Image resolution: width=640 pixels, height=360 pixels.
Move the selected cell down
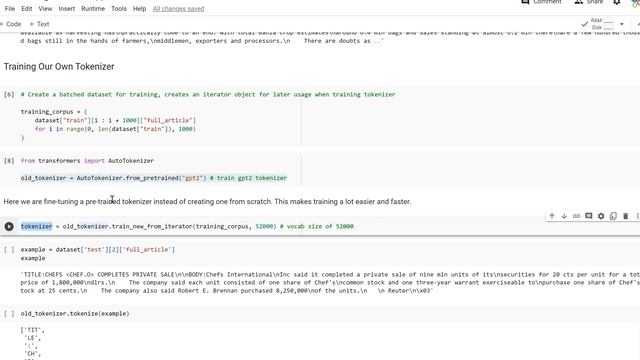point(564,216)
